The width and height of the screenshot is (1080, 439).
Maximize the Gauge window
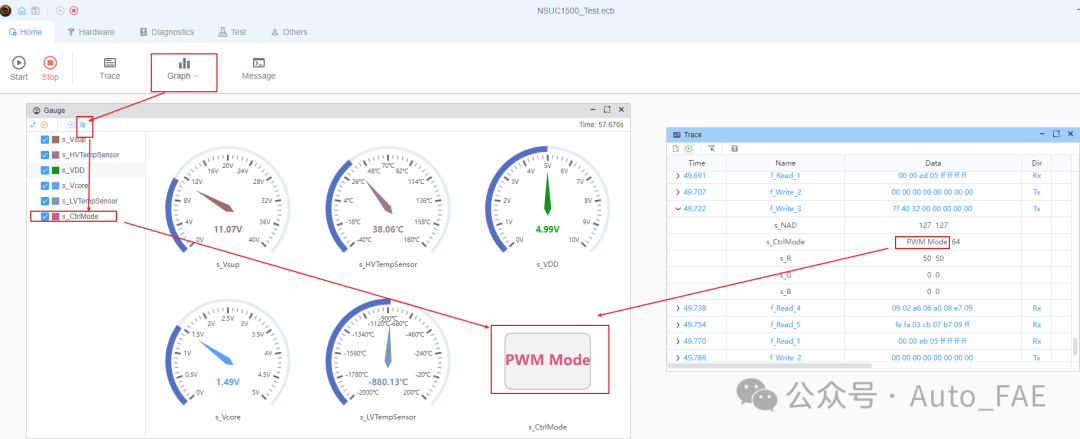[x=607, y=110]
